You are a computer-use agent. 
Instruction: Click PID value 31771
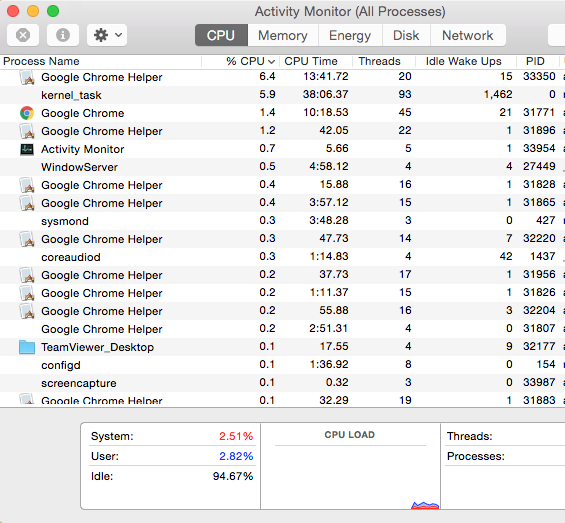click(539, 112)
